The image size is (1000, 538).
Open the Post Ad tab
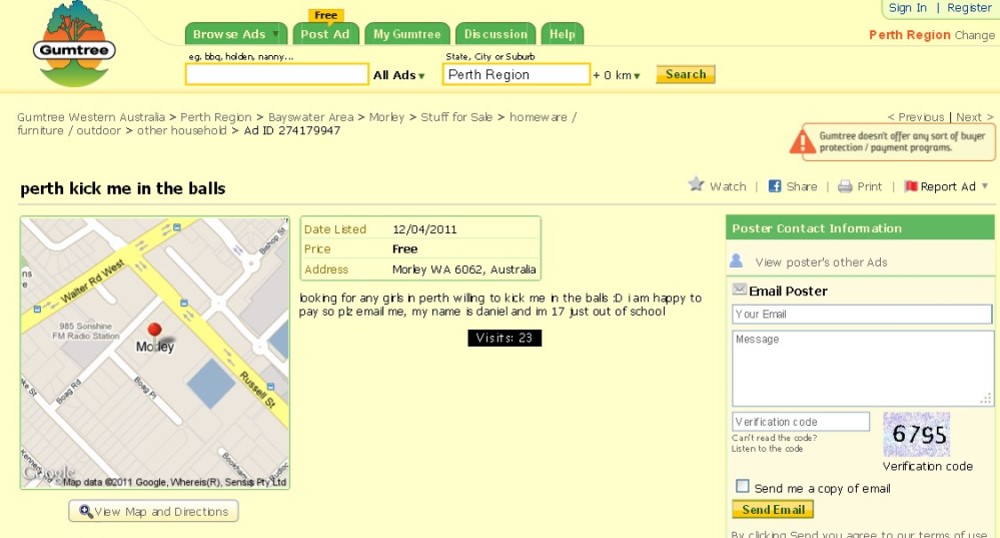pyautogui.click(x=325, y=34)
